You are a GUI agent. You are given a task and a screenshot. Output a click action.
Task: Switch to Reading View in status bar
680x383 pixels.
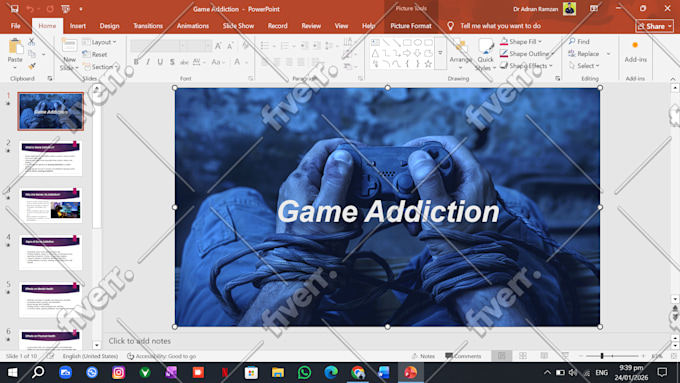pos(544,356)
